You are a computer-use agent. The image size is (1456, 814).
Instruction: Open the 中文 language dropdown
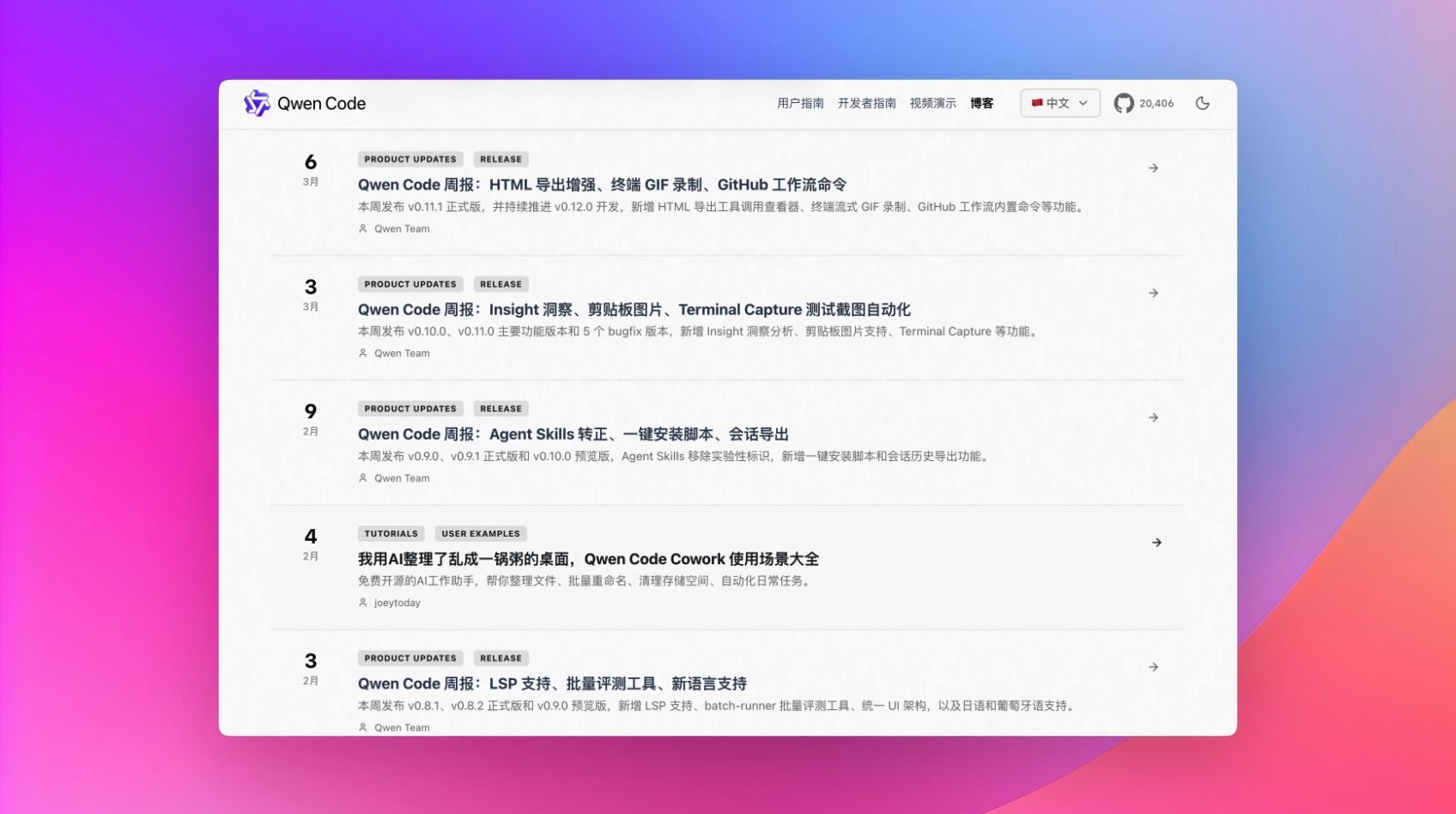click(x=1060, y=103)
